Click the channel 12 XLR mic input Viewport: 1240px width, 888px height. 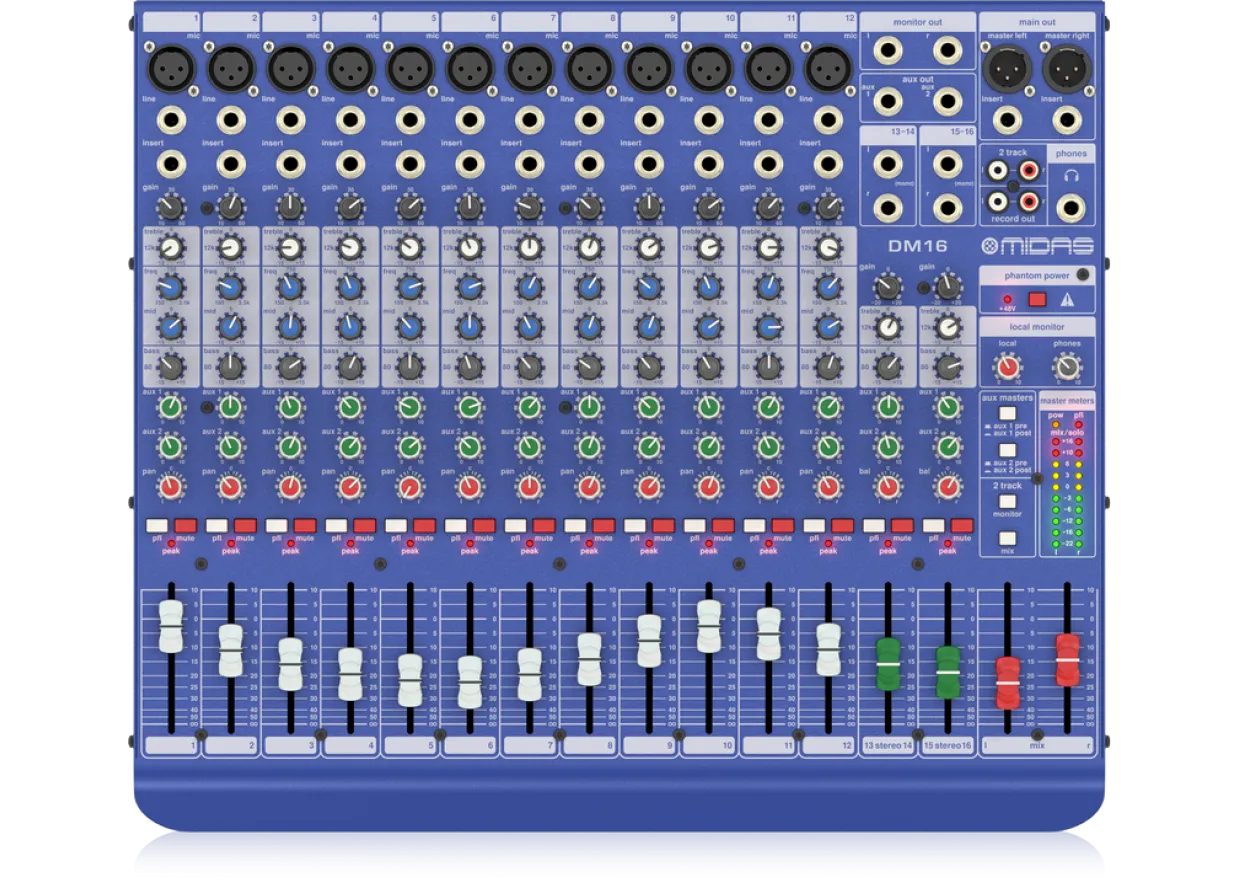click(x=828, y=69)
